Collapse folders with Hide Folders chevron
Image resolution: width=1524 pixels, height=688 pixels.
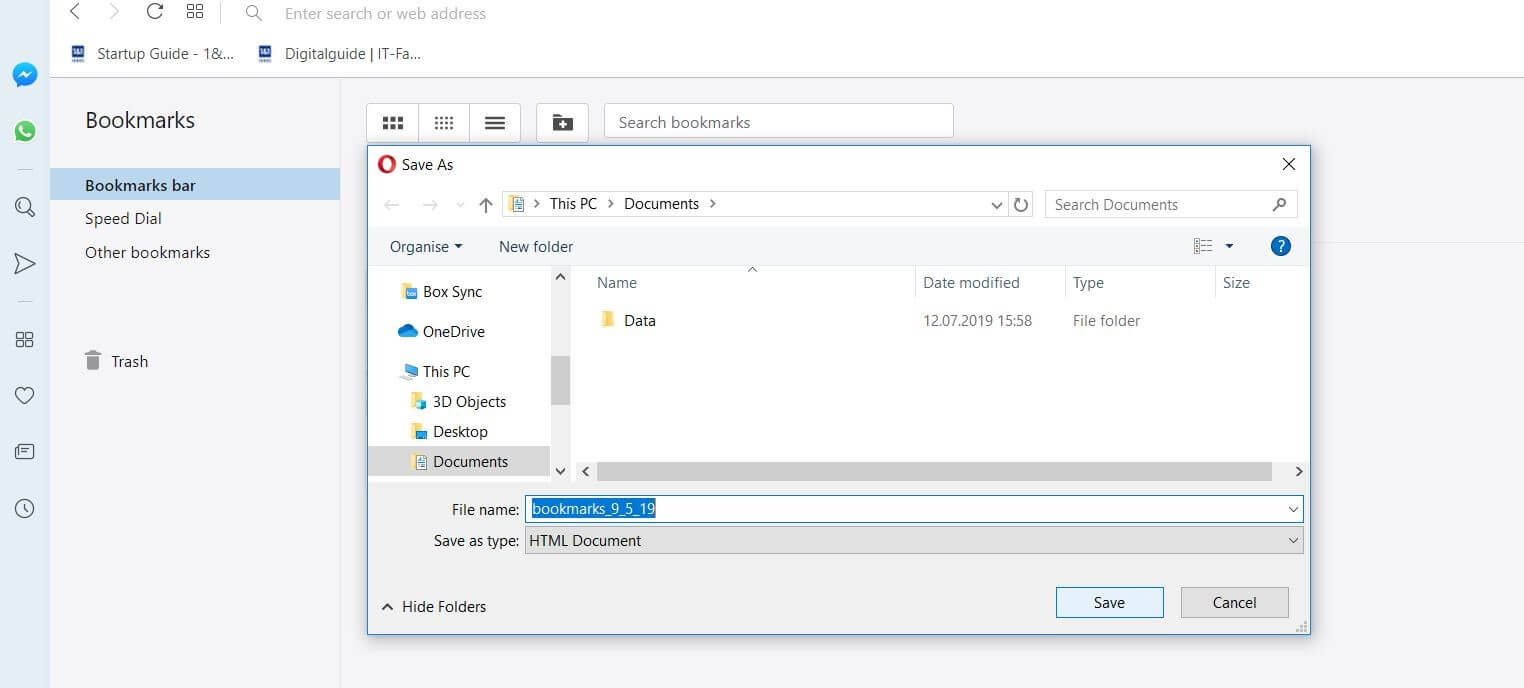pos(388,607)
